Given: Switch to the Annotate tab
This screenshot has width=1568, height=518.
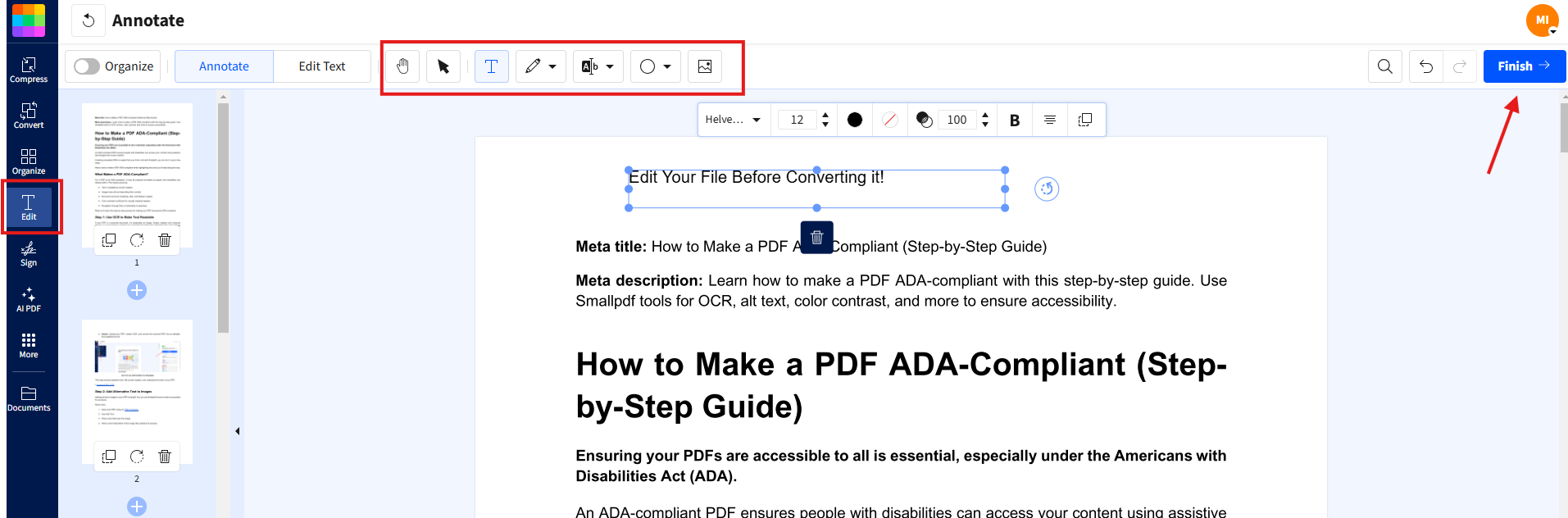Looking at the screenshot, I should tap(224, 66).
